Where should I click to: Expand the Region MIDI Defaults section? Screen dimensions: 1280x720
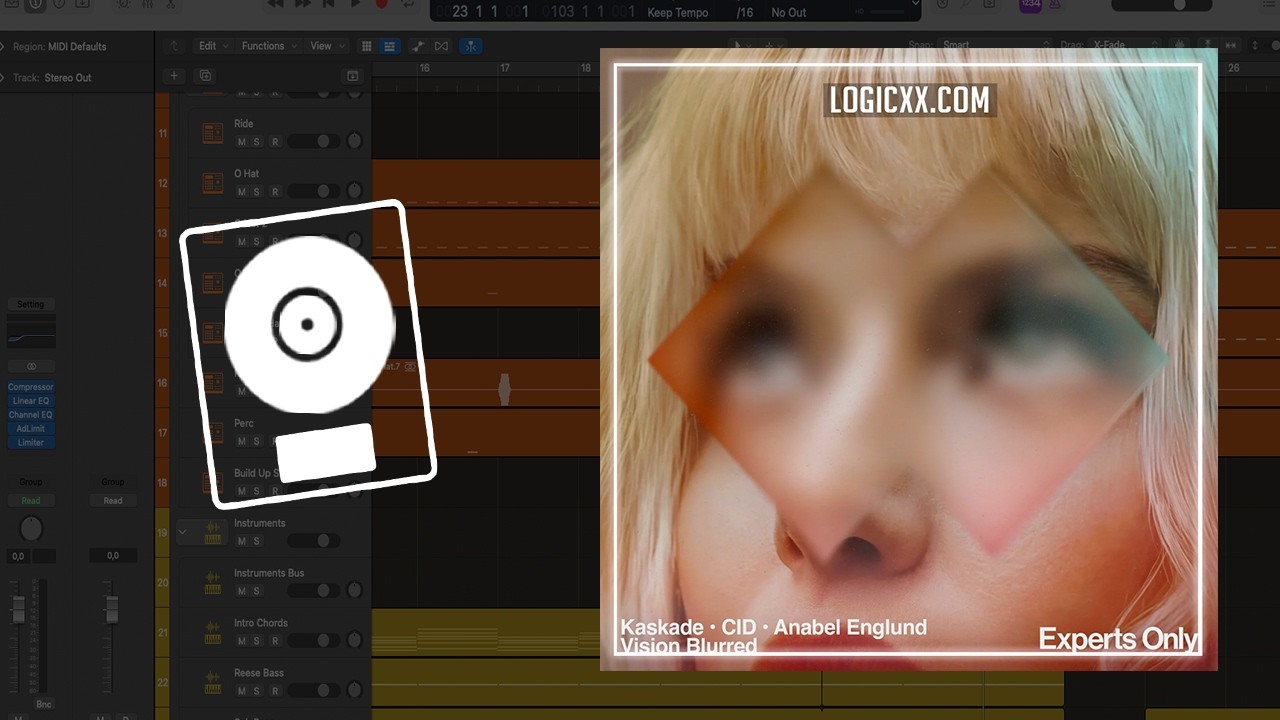click(3, 47)
